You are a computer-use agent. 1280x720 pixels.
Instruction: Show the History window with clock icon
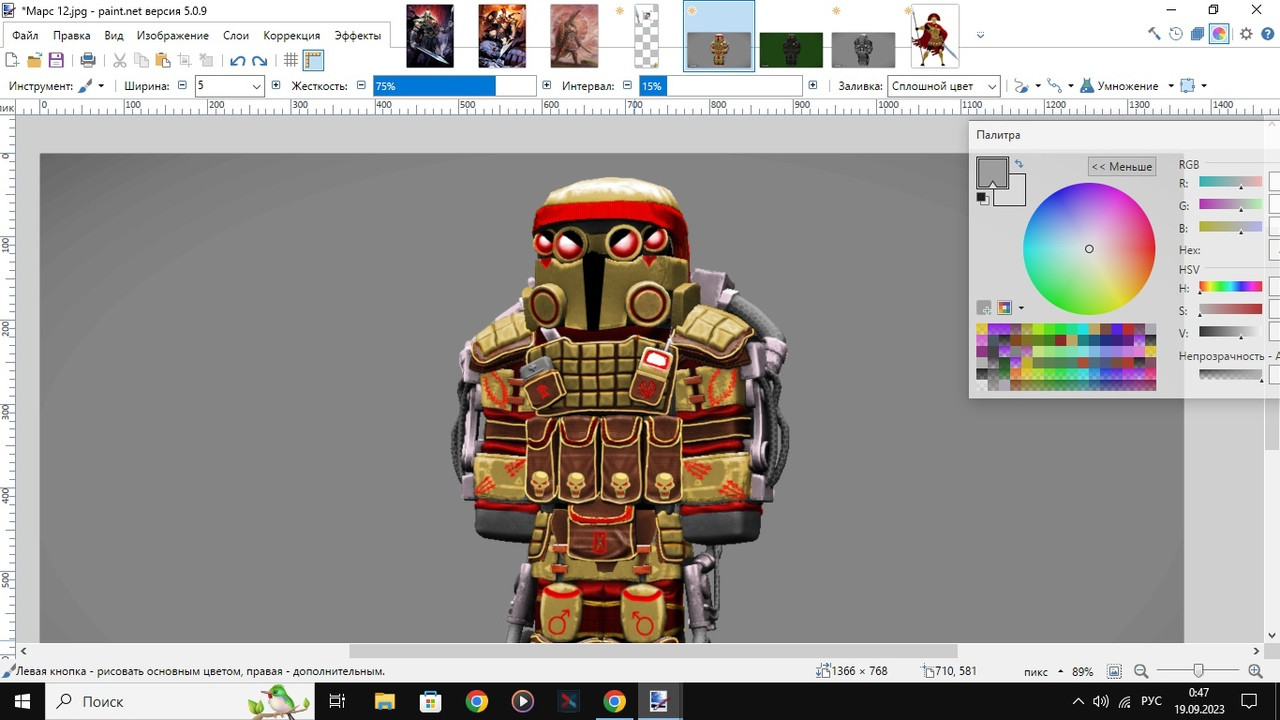tap(1176, 33)
